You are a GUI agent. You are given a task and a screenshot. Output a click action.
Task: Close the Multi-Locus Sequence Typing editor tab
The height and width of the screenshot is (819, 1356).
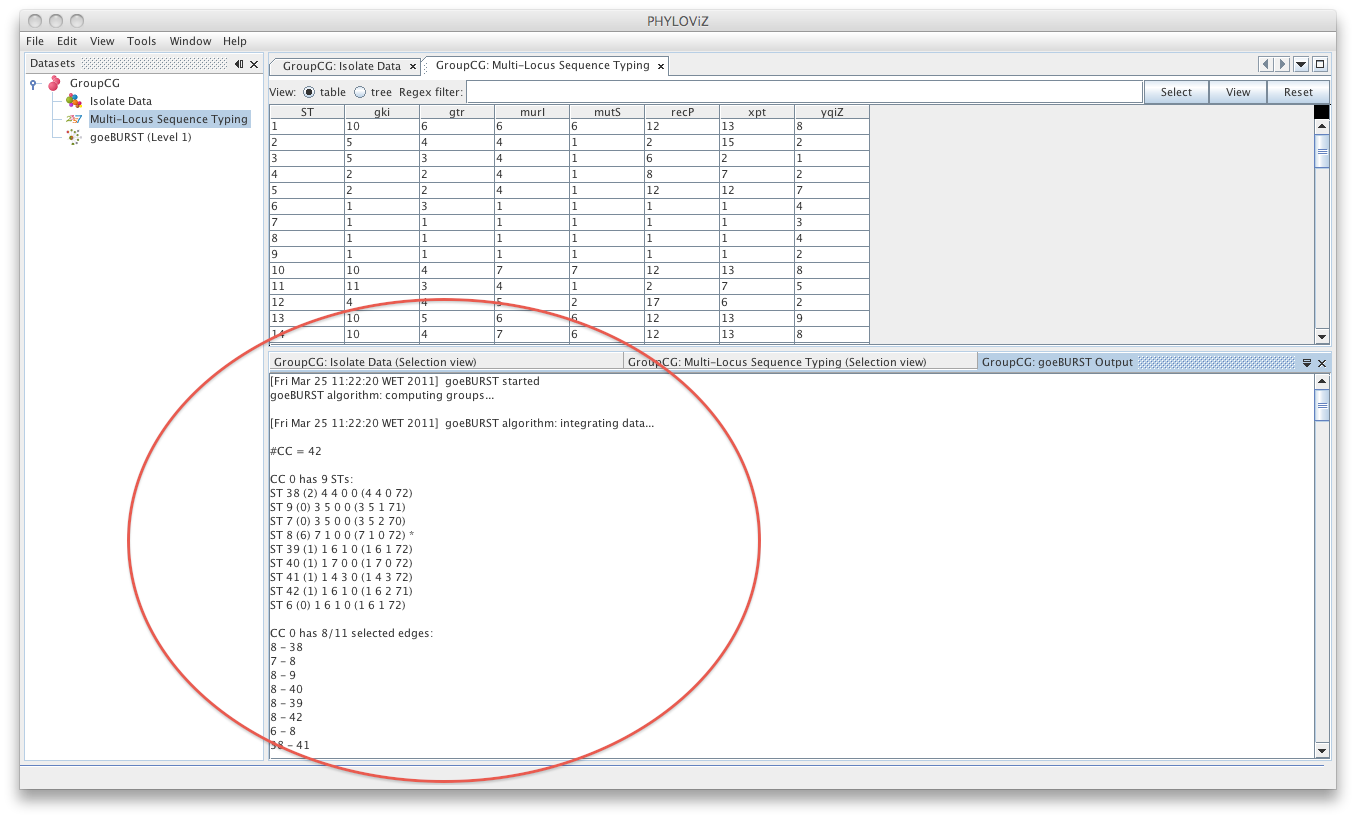point(661,66)
